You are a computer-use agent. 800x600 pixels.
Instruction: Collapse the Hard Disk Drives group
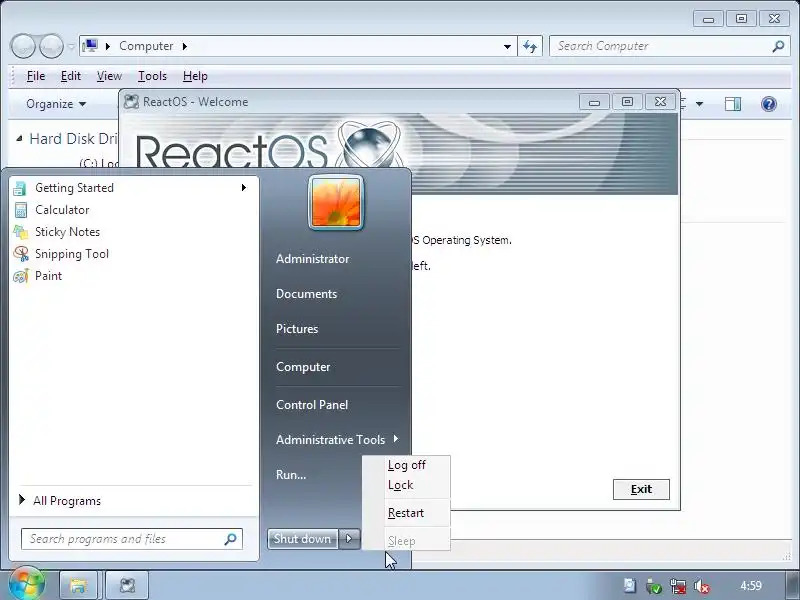pos(19,138)
